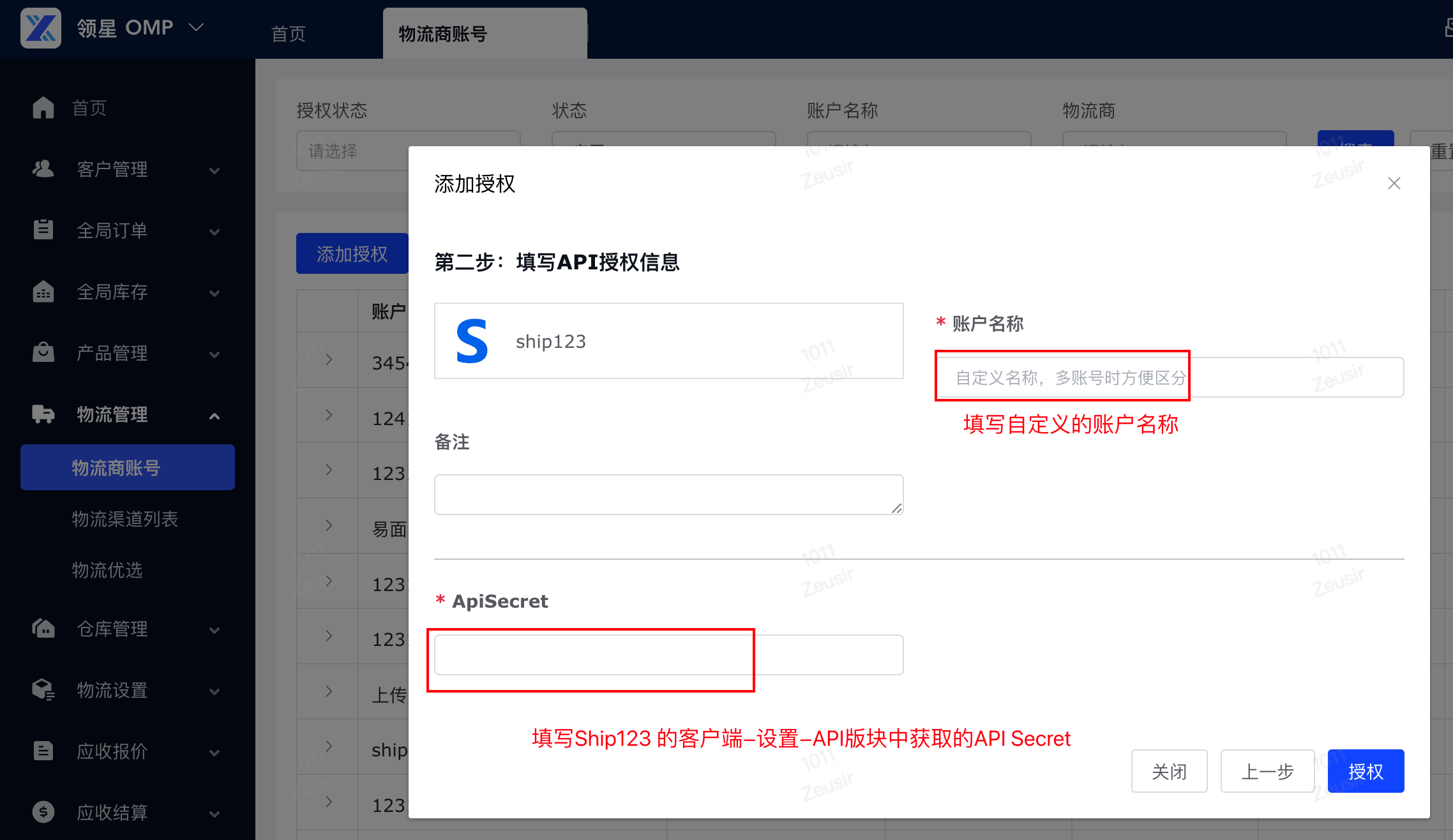The width and height of the screenshot is (1453, 840).
Task: Switch to the 首页 tab
Action: pos(289,33)
